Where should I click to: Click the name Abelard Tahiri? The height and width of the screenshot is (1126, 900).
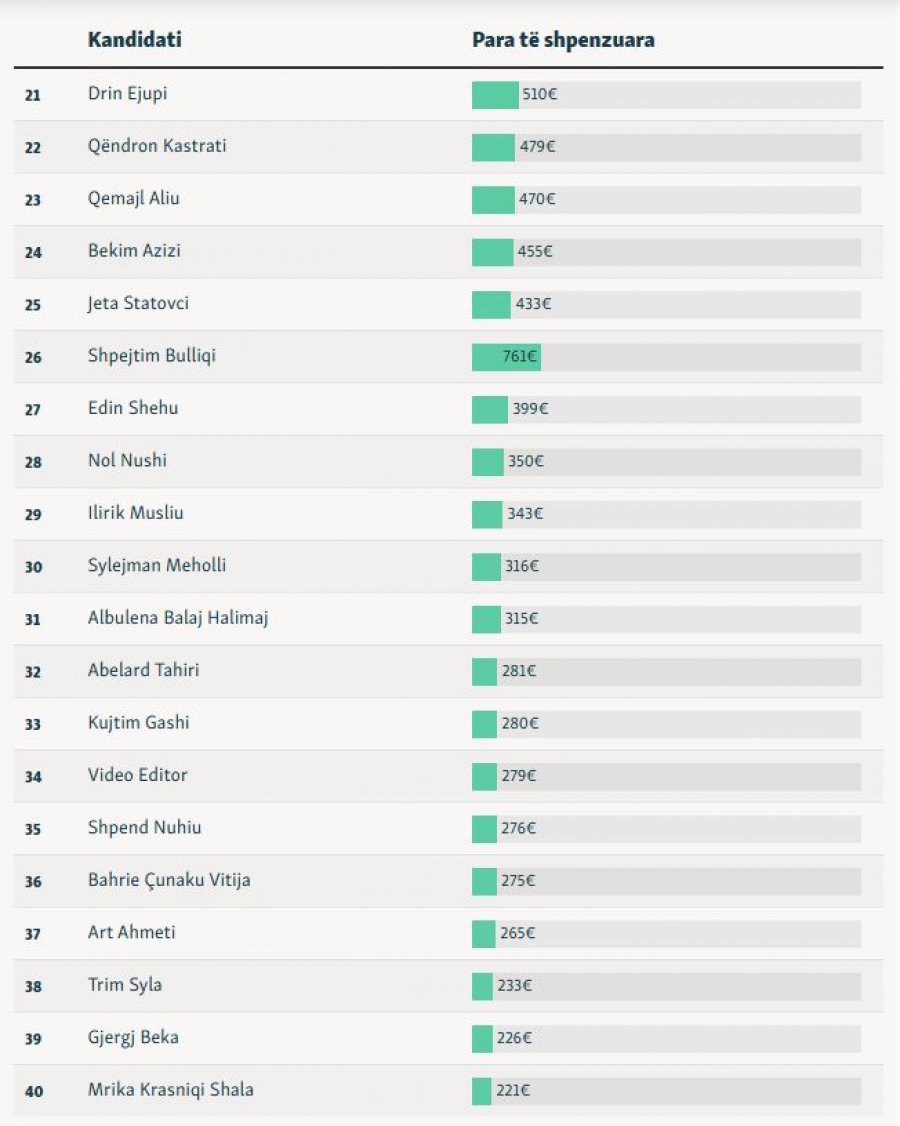pyautogui.click(x=143, y=670)
